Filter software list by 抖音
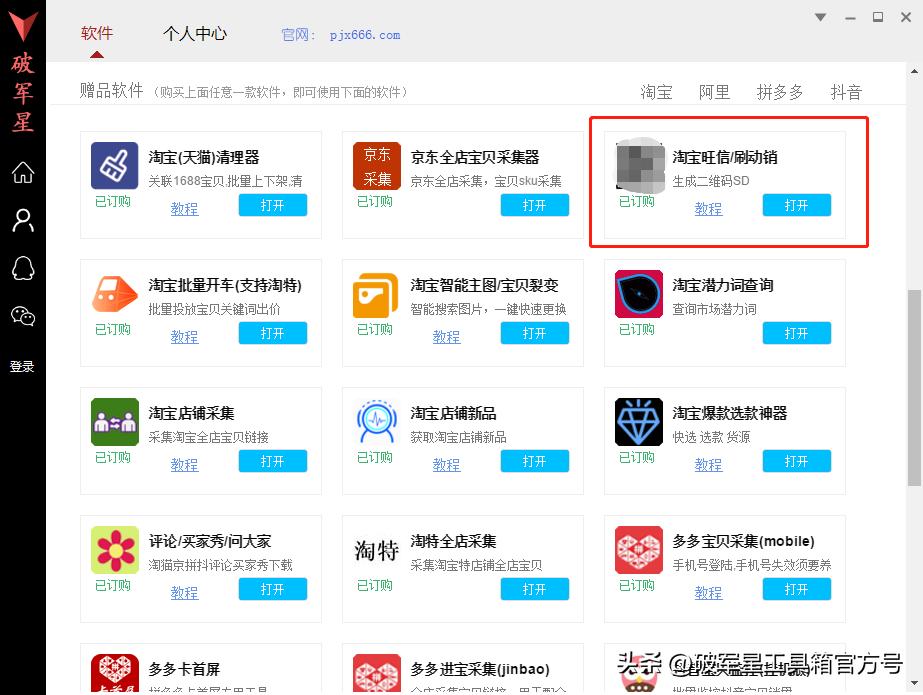923x695 pixels. tap(846, 92)
